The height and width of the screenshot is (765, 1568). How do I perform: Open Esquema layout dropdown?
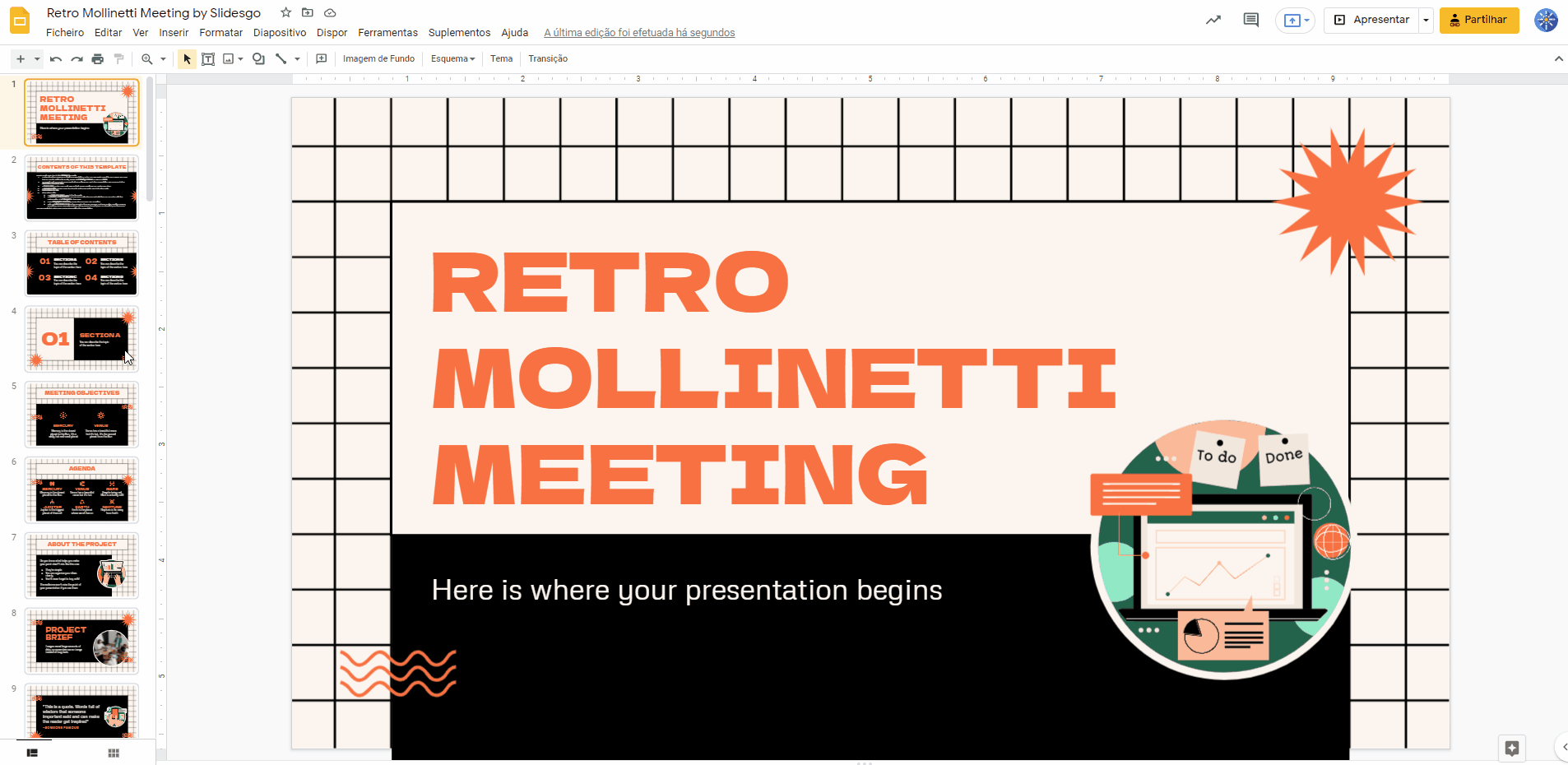[452, 58]
